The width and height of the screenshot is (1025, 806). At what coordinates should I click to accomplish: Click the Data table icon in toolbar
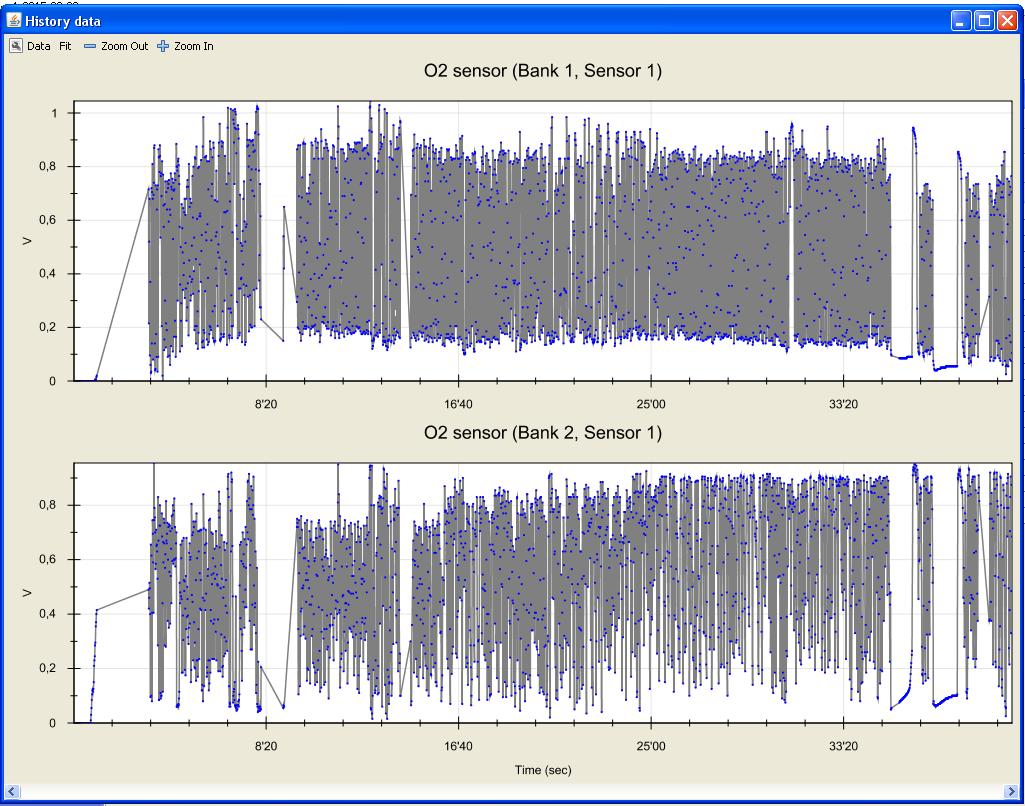coord(16,46)
